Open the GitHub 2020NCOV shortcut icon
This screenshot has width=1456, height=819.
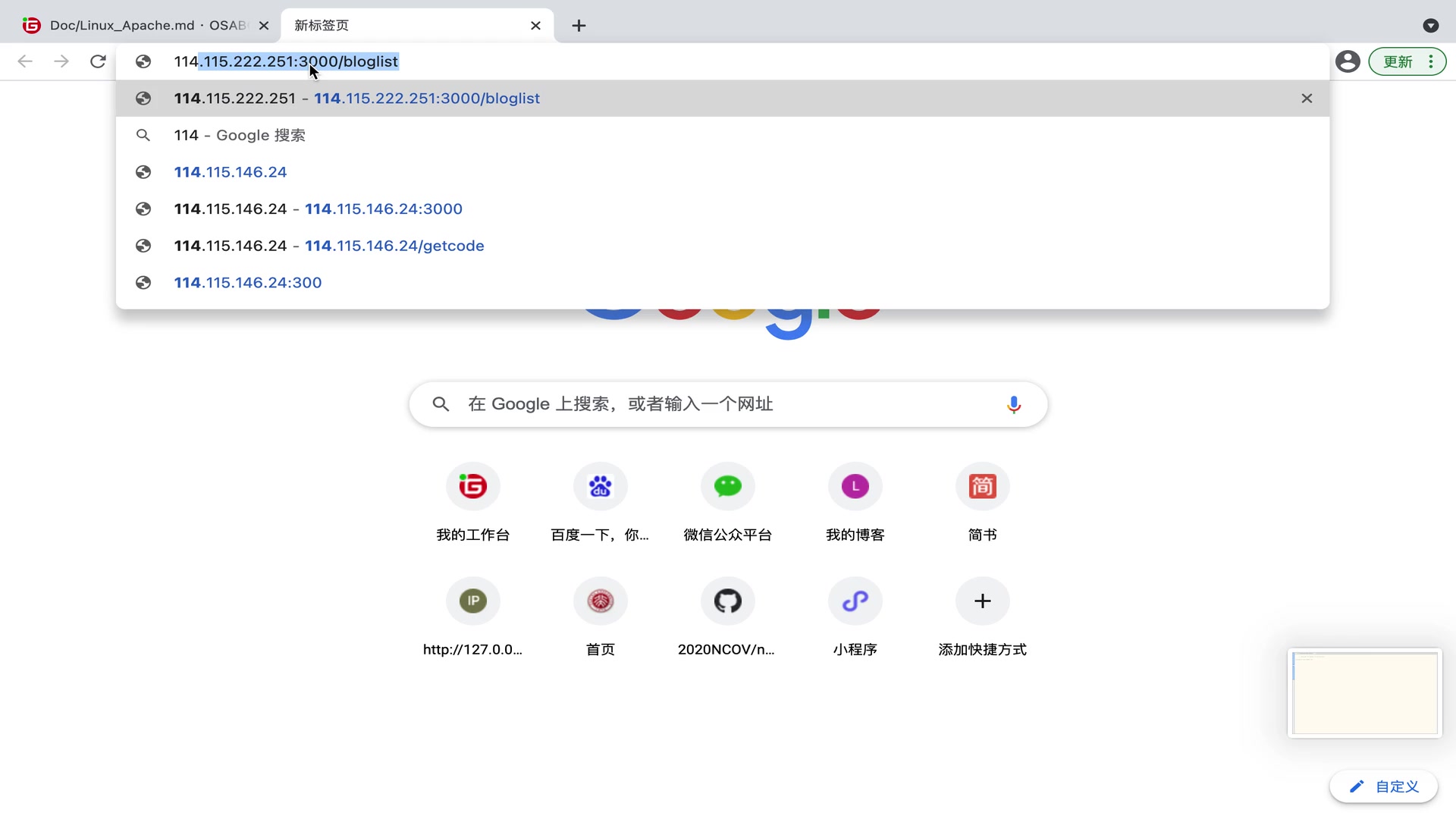[727, 601]
